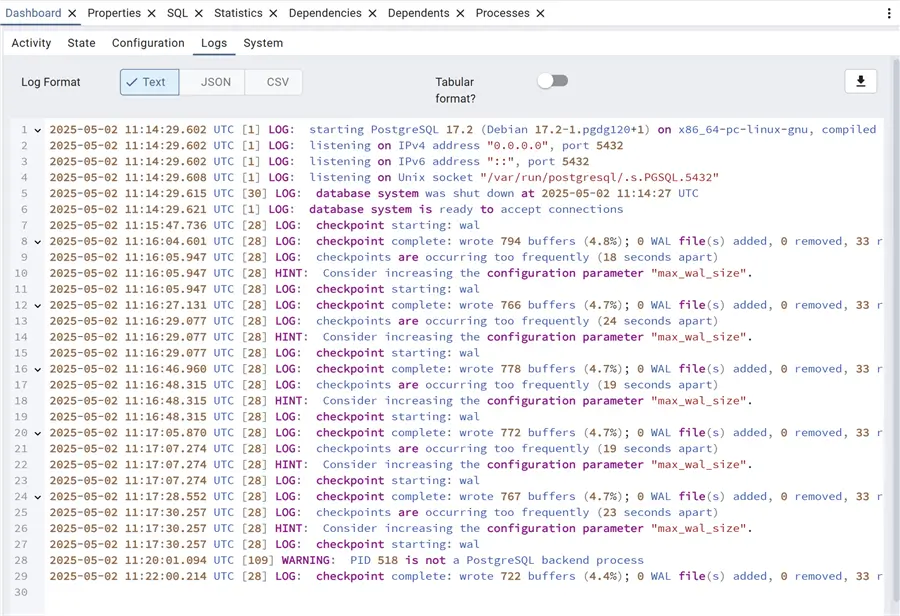Expand the log entry on line 24

point(36,497)
